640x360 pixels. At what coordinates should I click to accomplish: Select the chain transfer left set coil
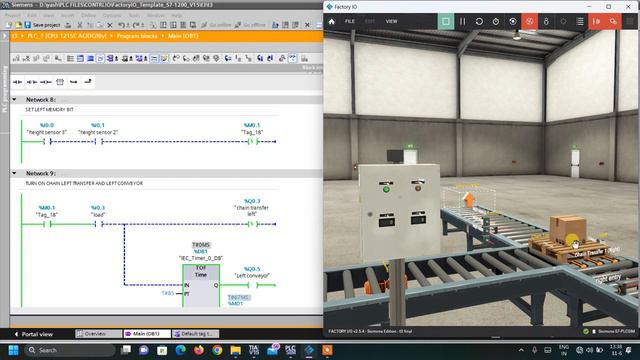tap(253, 224)
